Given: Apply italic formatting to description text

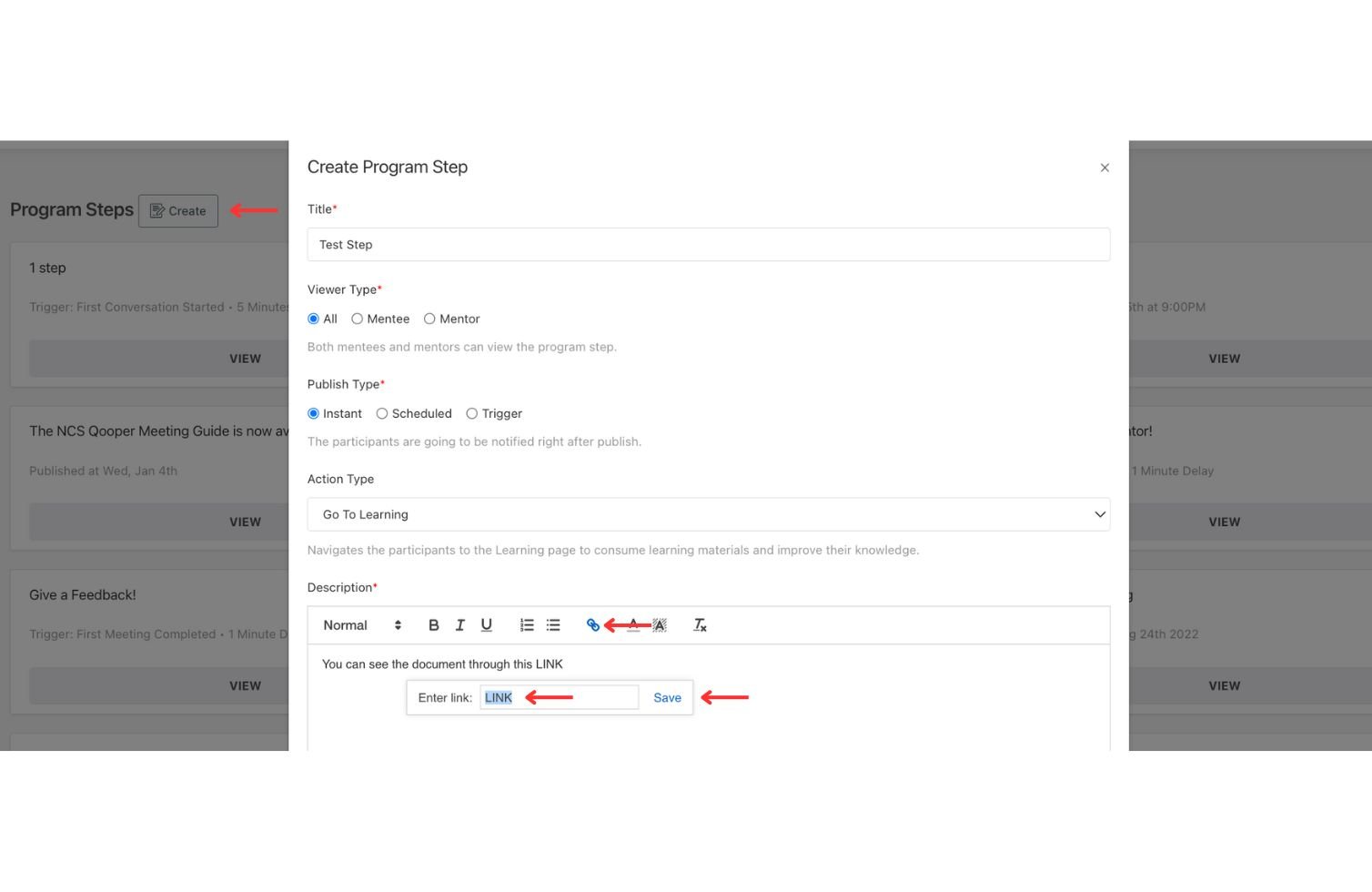Looking at the screenshot, I should pyautogui.click(x=460, y=624).
